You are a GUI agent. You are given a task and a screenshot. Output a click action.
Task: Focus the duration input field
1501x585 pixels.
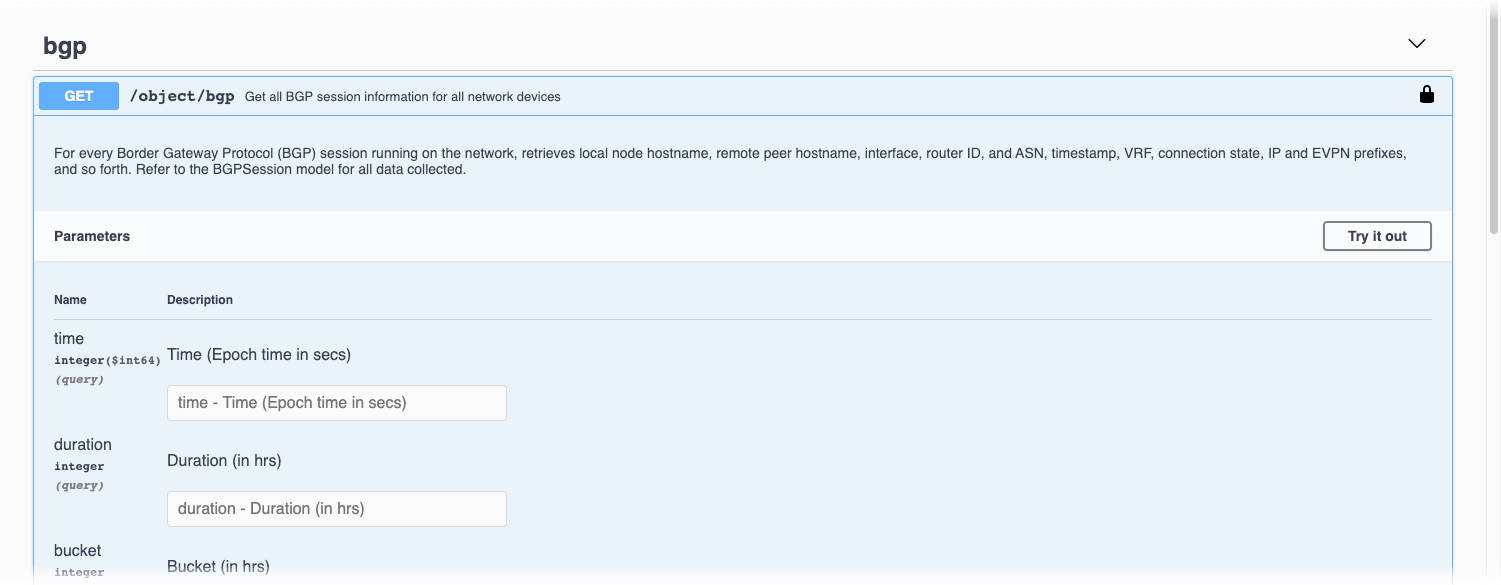pos(336,509)
